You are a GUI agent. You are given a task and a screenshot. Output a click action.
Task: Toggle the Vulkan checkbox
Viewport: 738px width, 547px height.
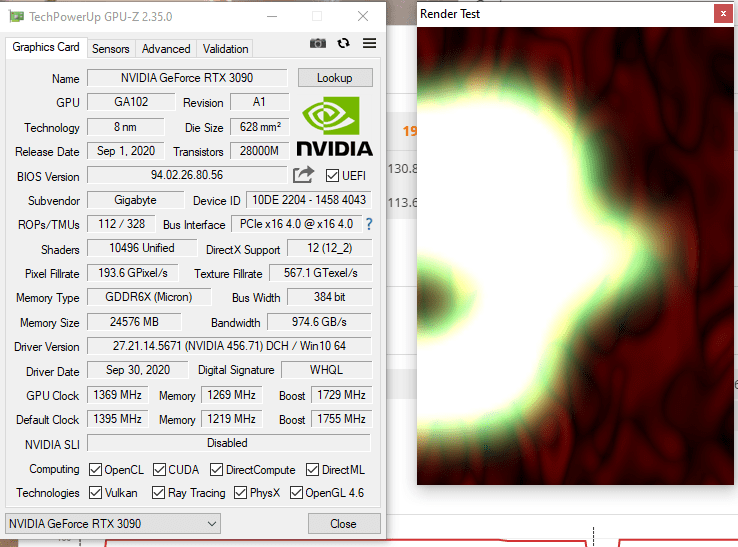(x=96, y=492)
